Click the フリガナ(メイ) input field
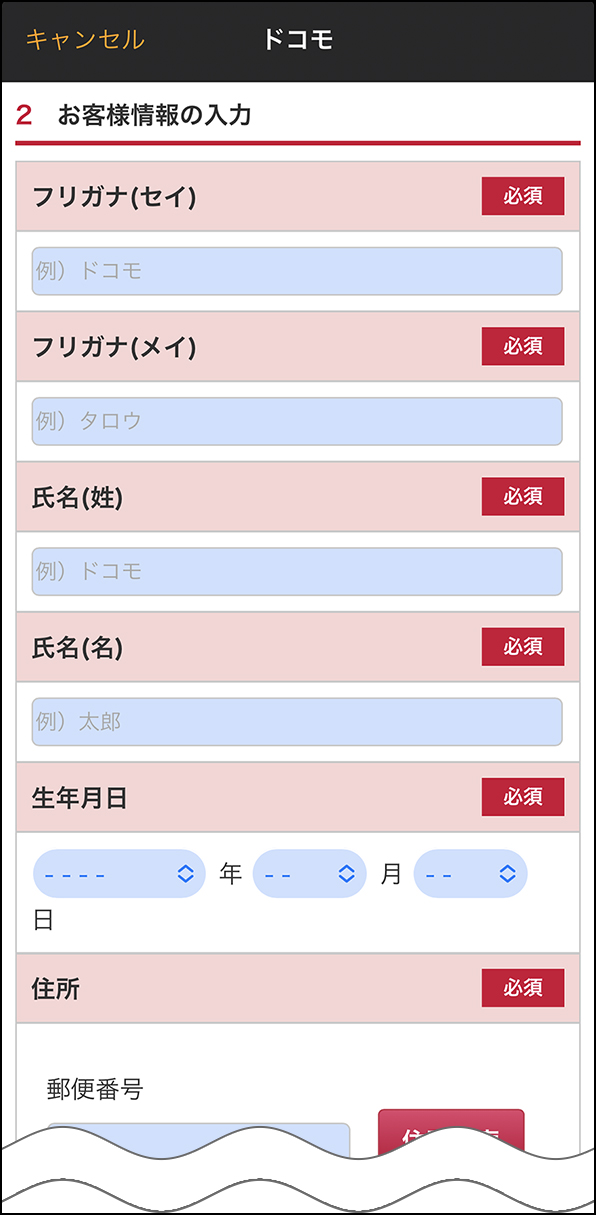The image size is (596, 1215). pyautogui.click(x=298, y=421)
